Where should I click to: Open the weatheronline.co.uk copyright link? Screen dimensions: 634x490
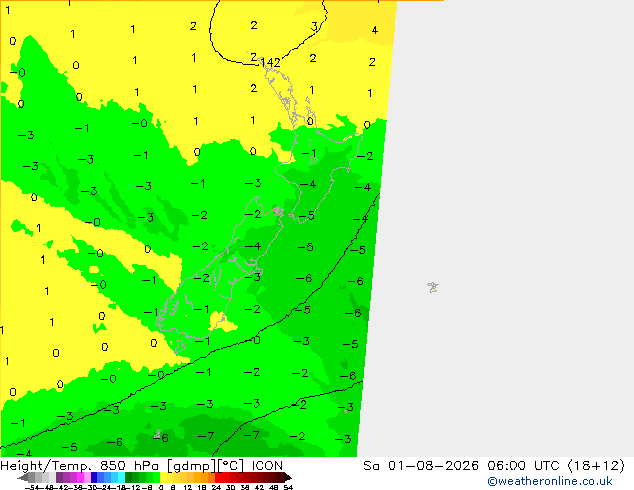point(550,481)
